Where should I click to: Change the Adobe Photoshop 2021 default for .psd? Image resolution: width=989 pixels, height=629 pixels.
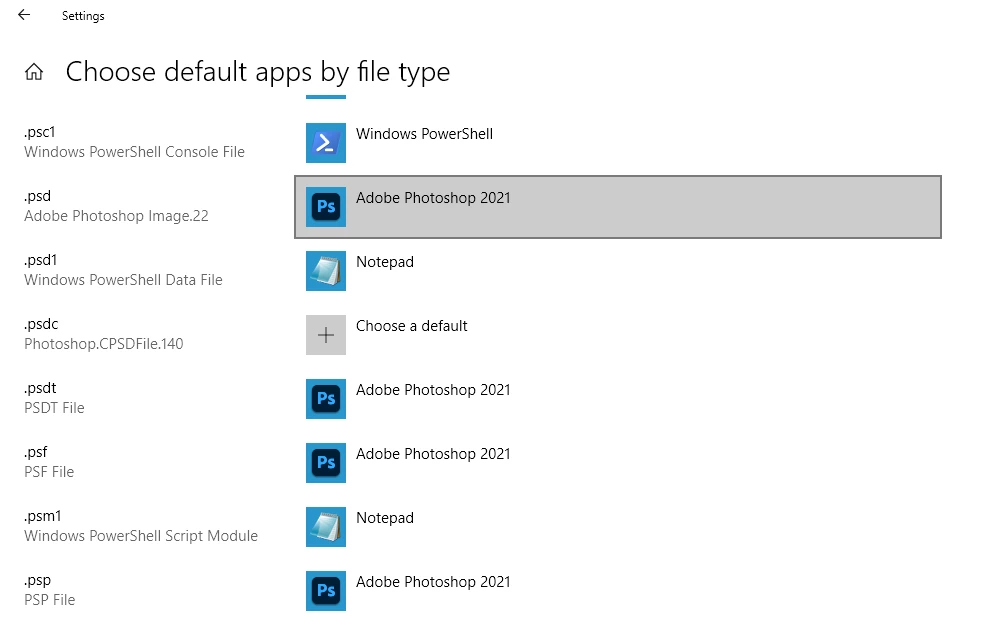pyautogui.click(x=617, y=207)
